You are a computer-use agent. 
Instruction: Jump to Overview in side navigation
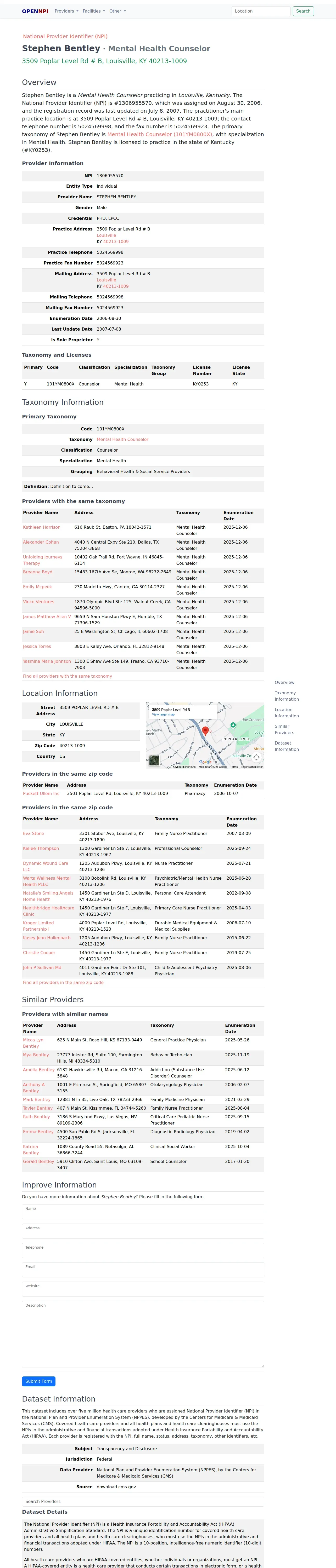click(x=284, y=682)
